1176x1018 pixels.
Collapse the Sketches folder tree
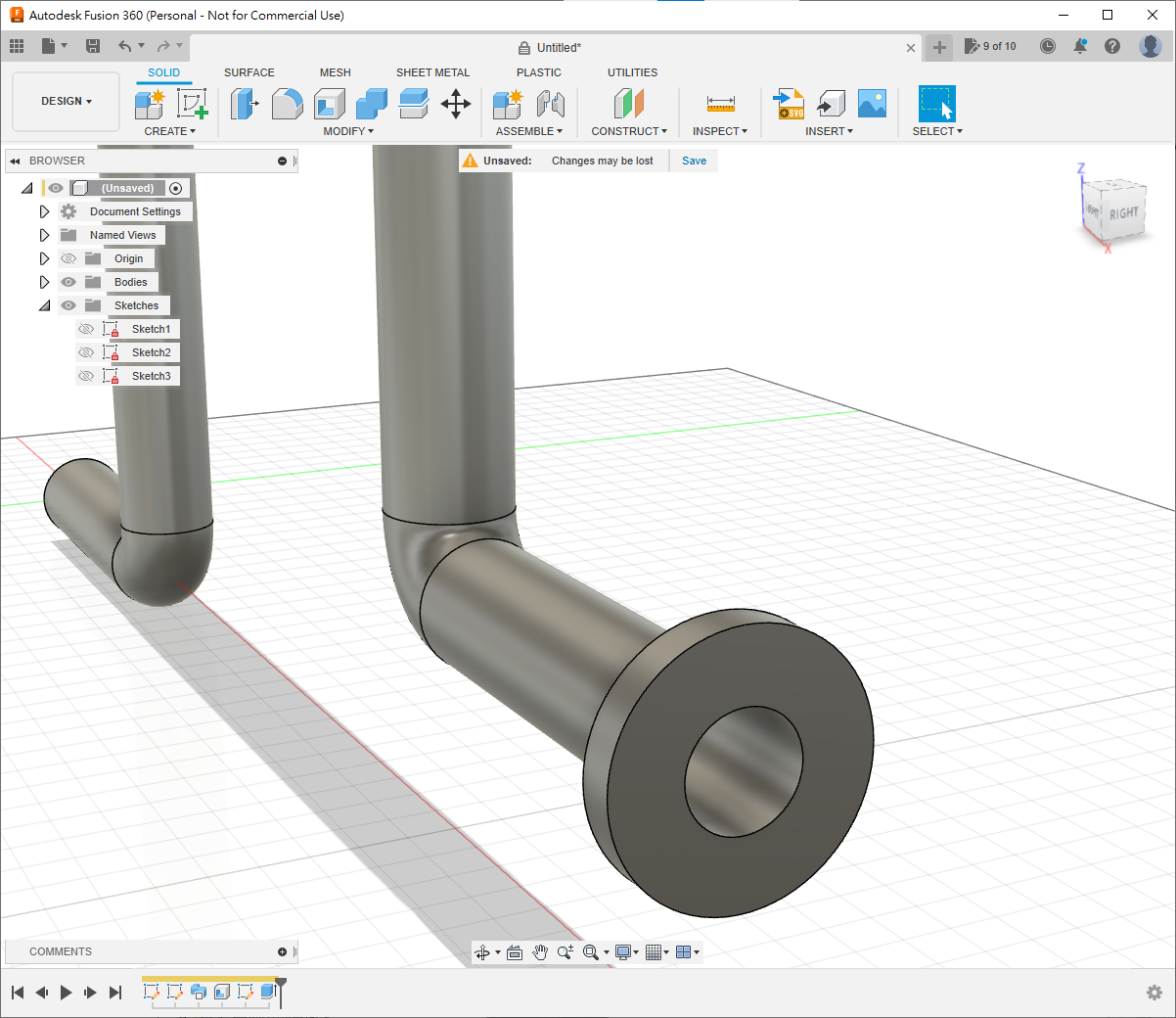pyautogui.click(x=44, y=305)
